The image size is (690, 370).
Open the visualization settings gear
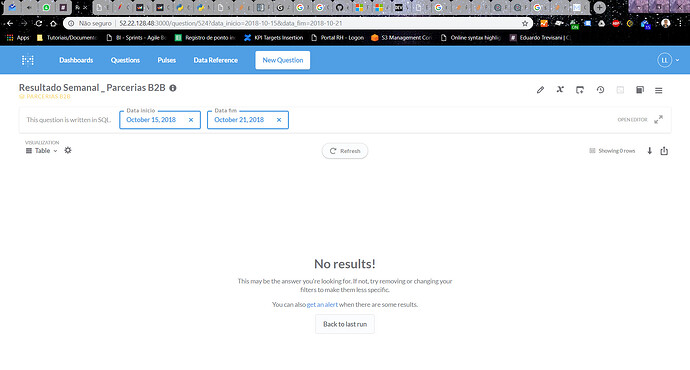click(68, 150)
